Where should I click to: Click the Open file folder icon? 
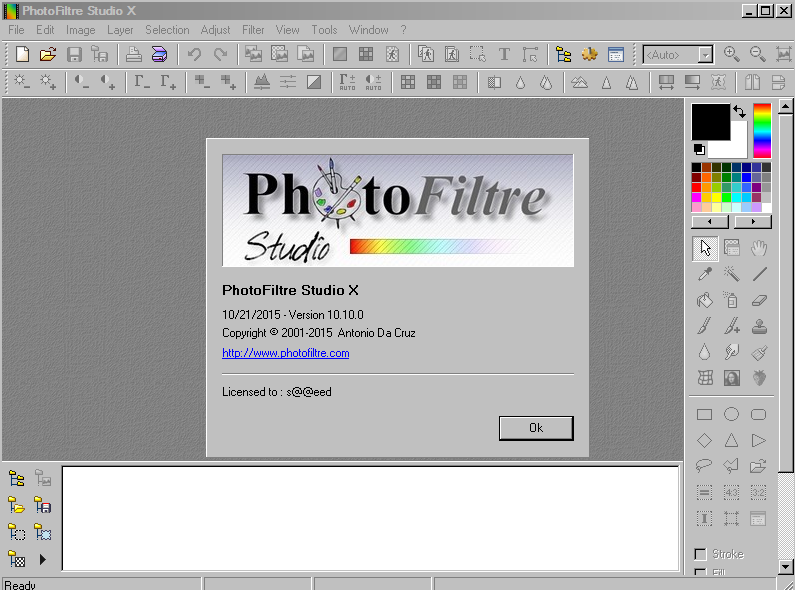(x=47, y=55)
